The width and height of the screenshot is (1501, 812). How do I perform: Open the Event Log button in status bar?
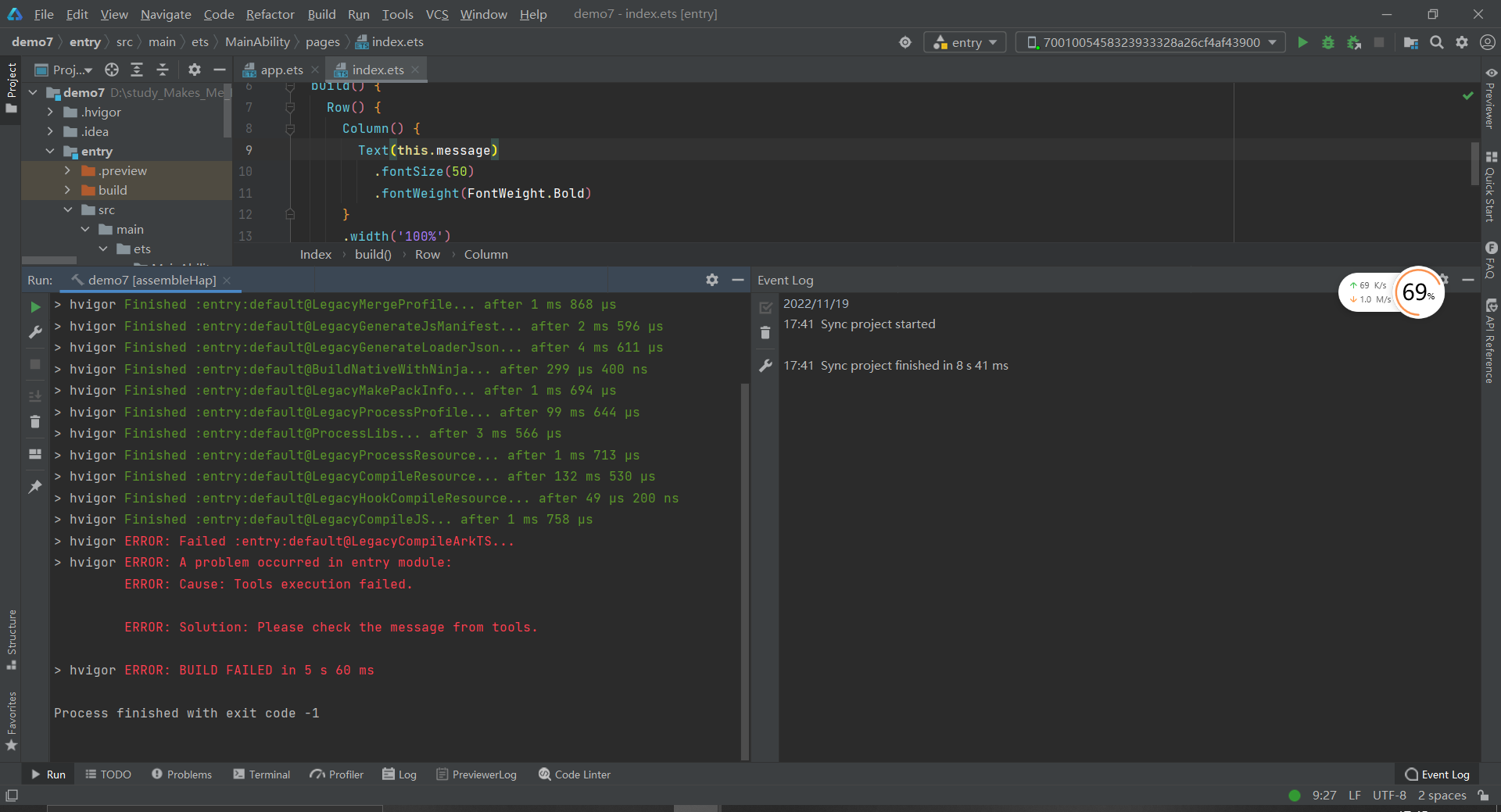[1437, 774]
